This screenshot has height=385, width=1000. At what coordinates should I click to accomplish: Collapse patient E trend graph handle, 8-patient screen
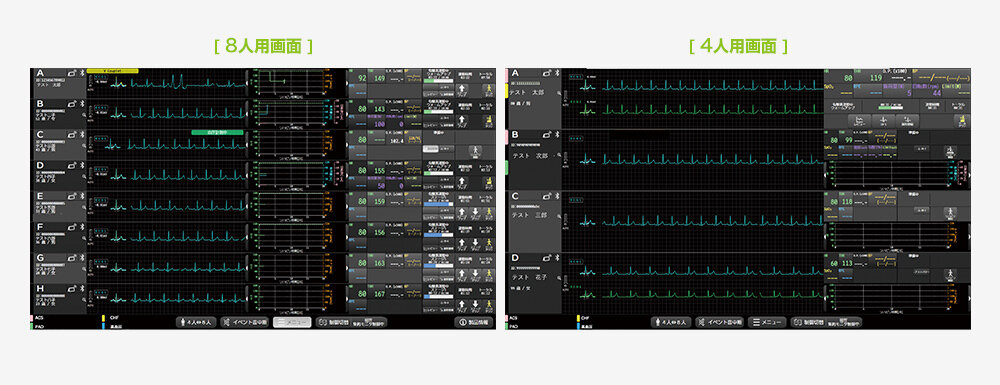[x=347, y=206]
